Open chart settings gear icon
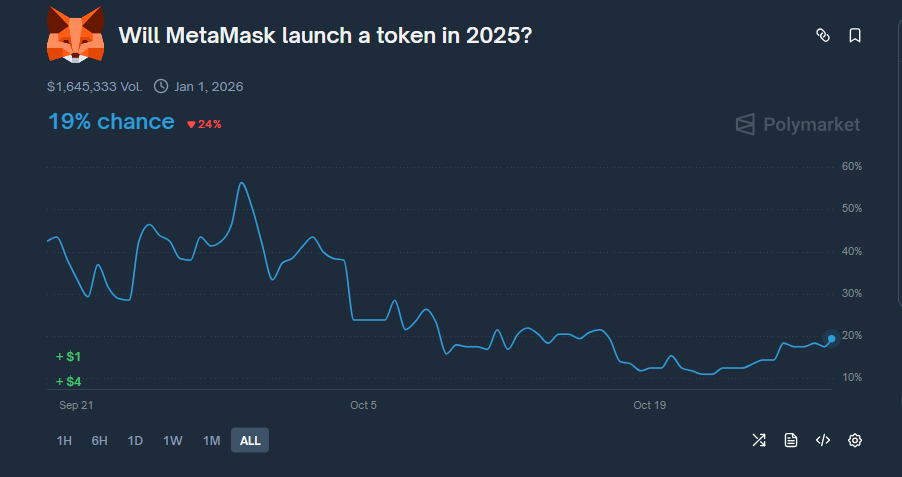The height and width of the screenshot is (477, 902). (x=855, y=440)
